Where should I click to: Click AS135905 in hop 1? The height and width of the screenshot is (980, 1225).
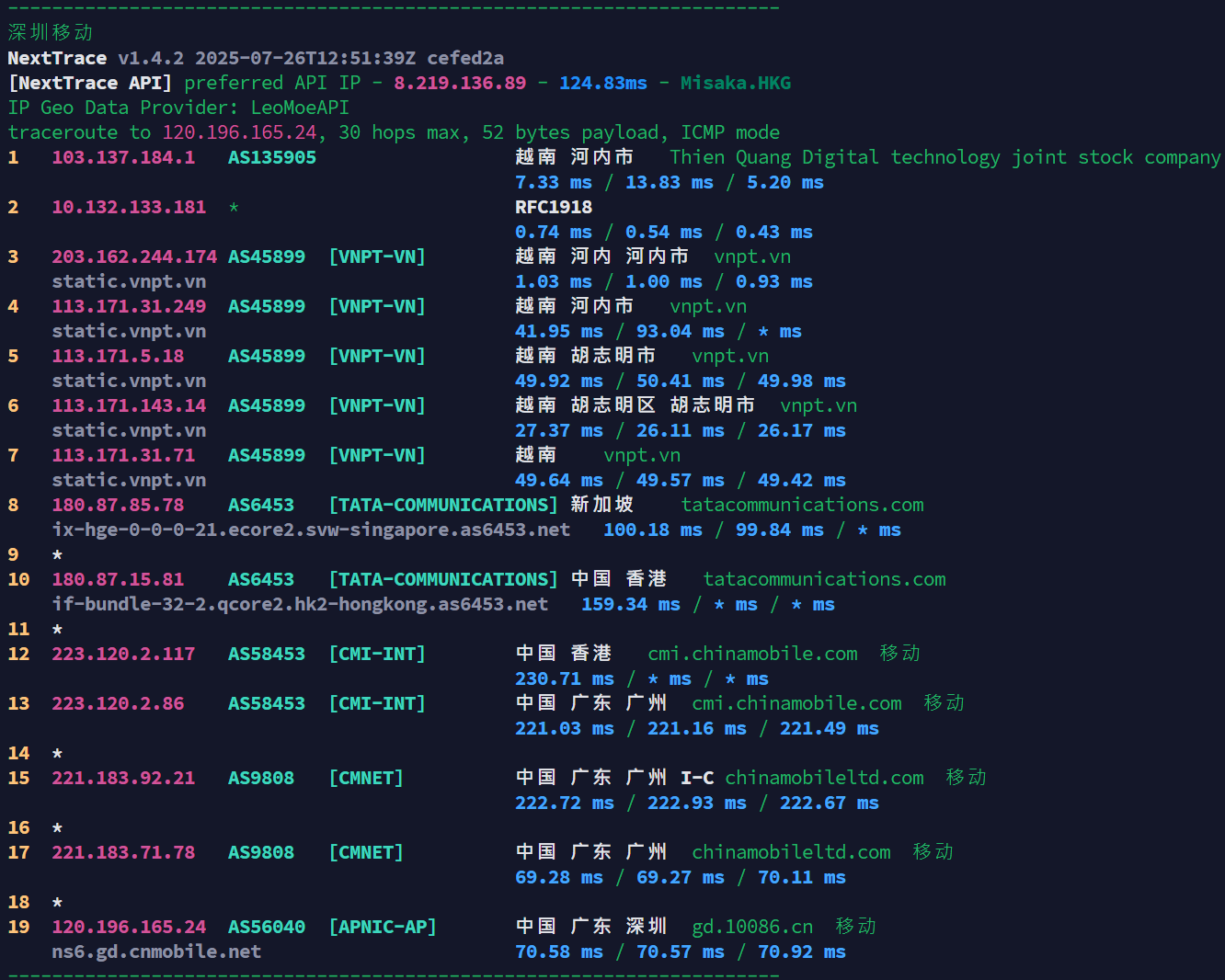(x=272, y=157)
